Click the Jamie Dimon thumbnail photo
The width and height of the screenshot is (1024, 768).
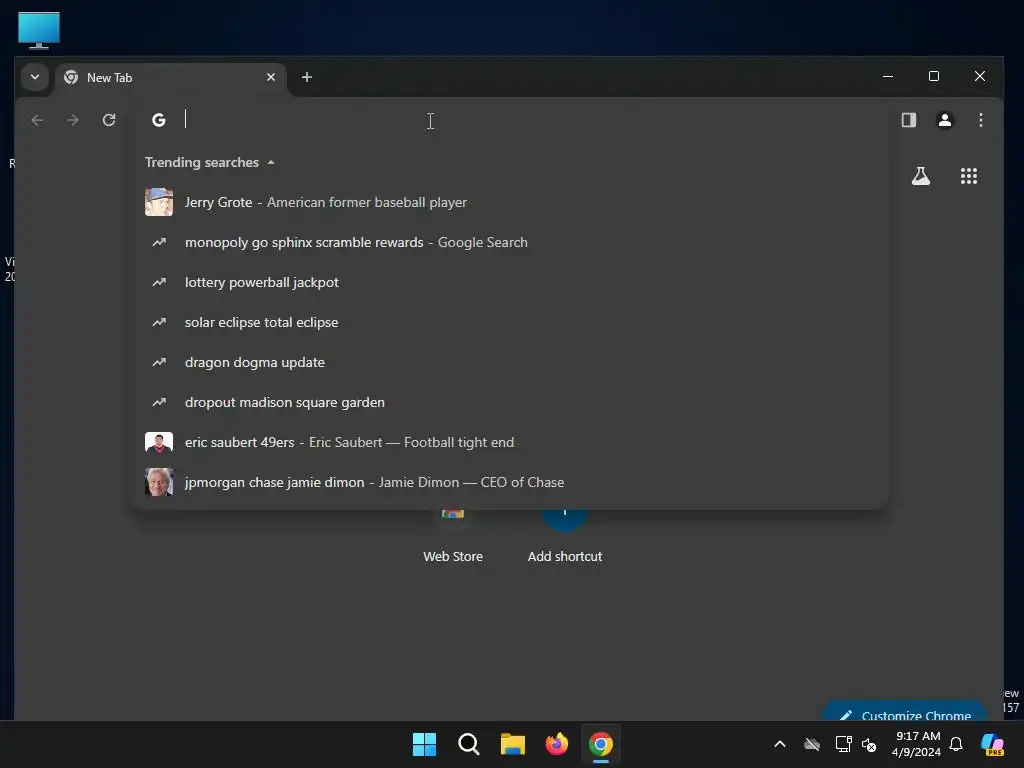pyautogui.click(x=159, y=482)
